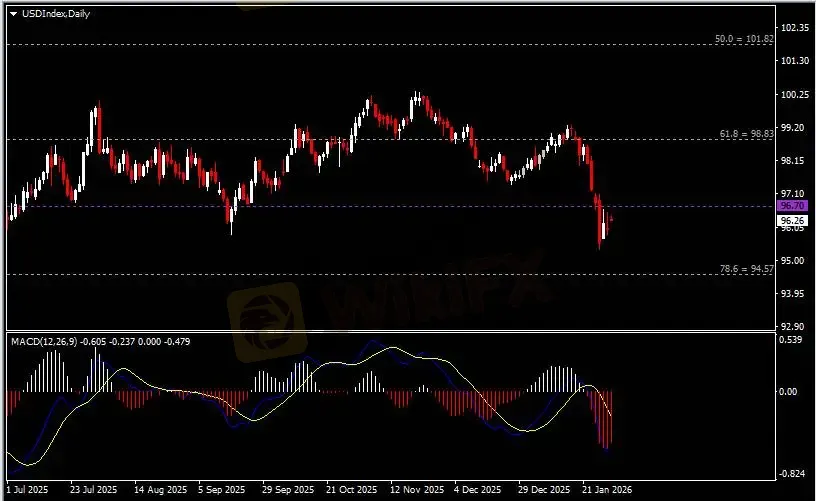Click the 1 Jul 2025 date label
The image size is (816, 501).
24,490
